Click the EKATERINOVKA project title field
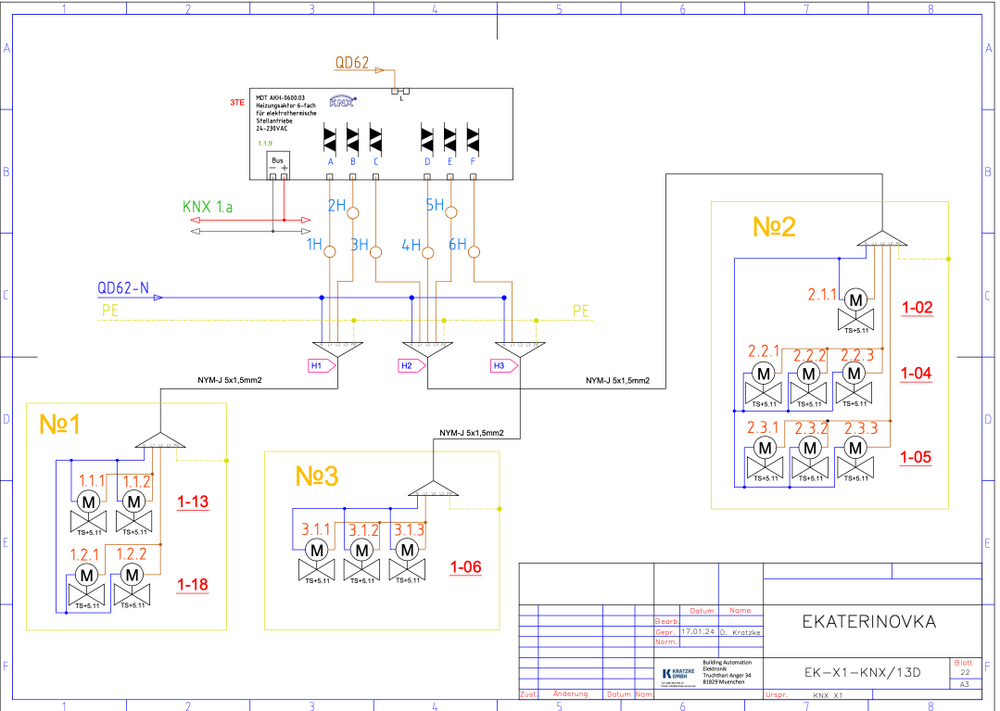The width and height of the screenshot is (1000, 711). (x=869, y=621)
